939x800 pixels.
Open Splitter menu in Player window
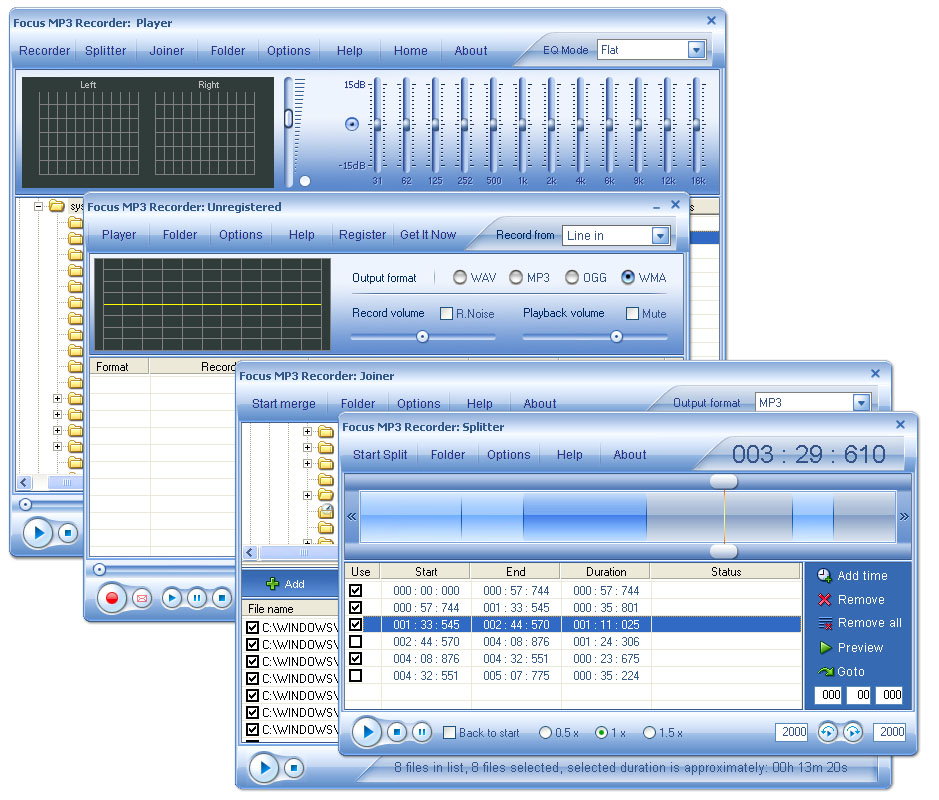pos(105,51)
